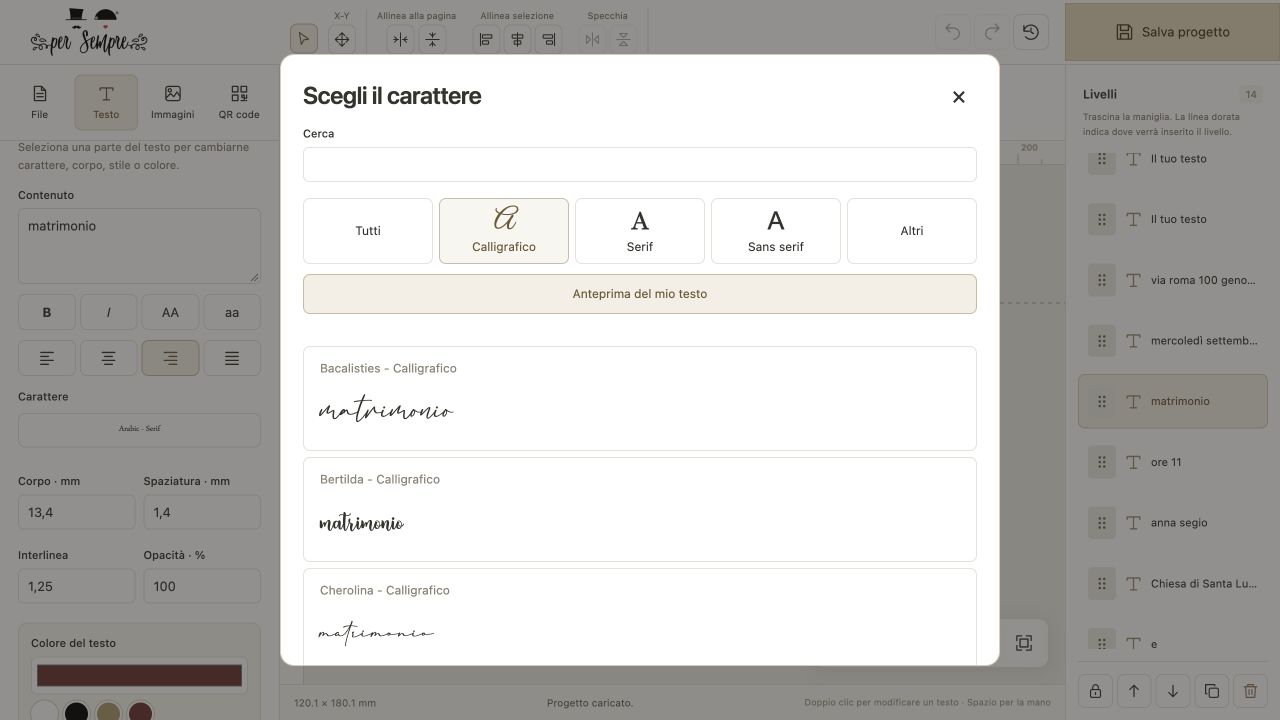This screenshot has width=1280, height=720.
Task: Activate the X-Y move tool
Action: (342, 39)
